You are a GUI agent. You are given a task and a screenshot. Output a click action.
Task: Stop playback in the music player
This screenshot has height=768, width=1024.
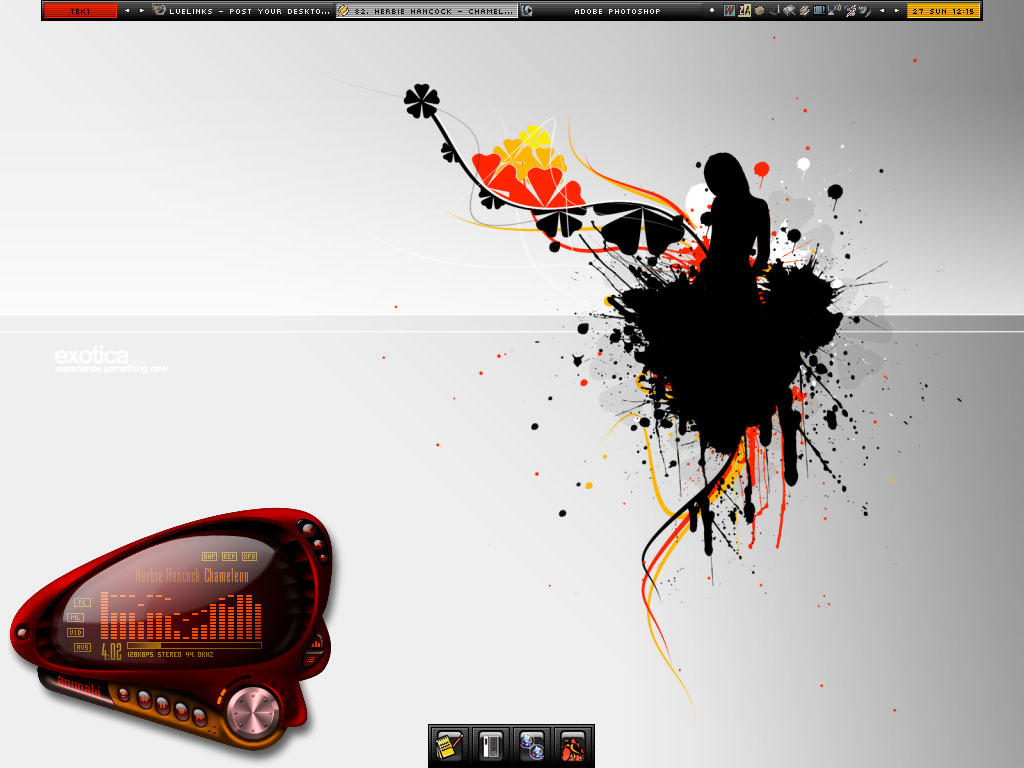click(181, 711)
